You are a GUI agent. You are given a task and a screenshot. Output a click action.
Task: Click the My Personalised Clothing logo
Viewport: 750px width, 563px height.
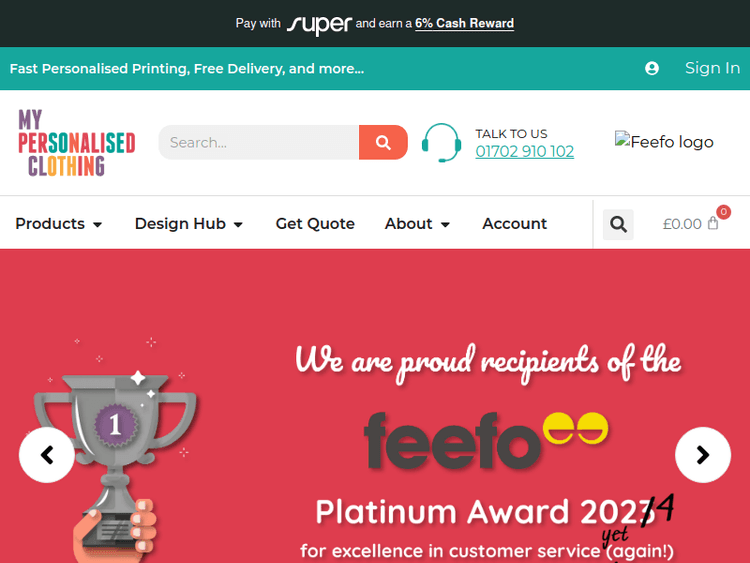tap(76, 142)
